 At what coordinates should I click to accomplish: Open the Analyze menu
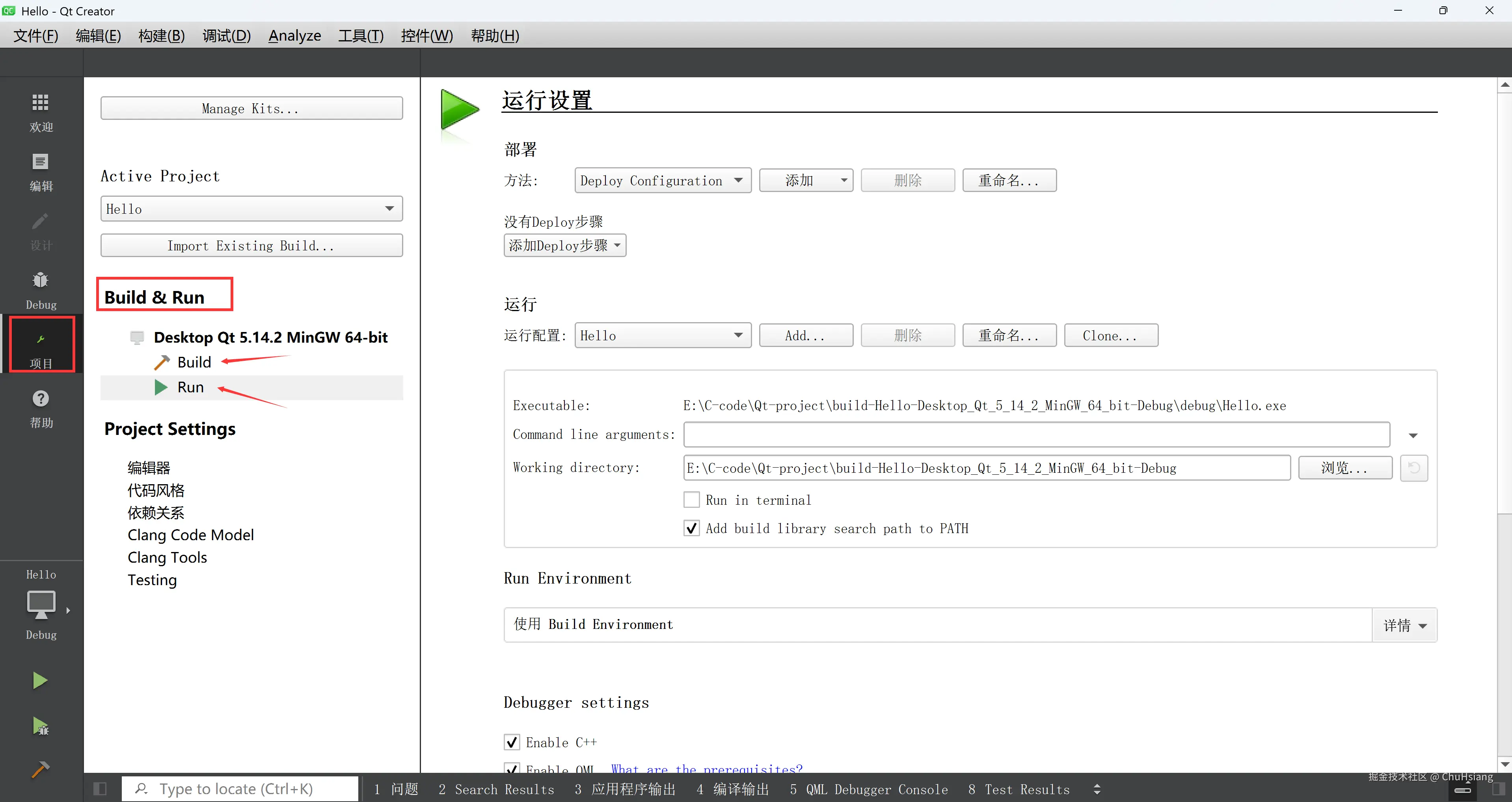tap(295, 36)
